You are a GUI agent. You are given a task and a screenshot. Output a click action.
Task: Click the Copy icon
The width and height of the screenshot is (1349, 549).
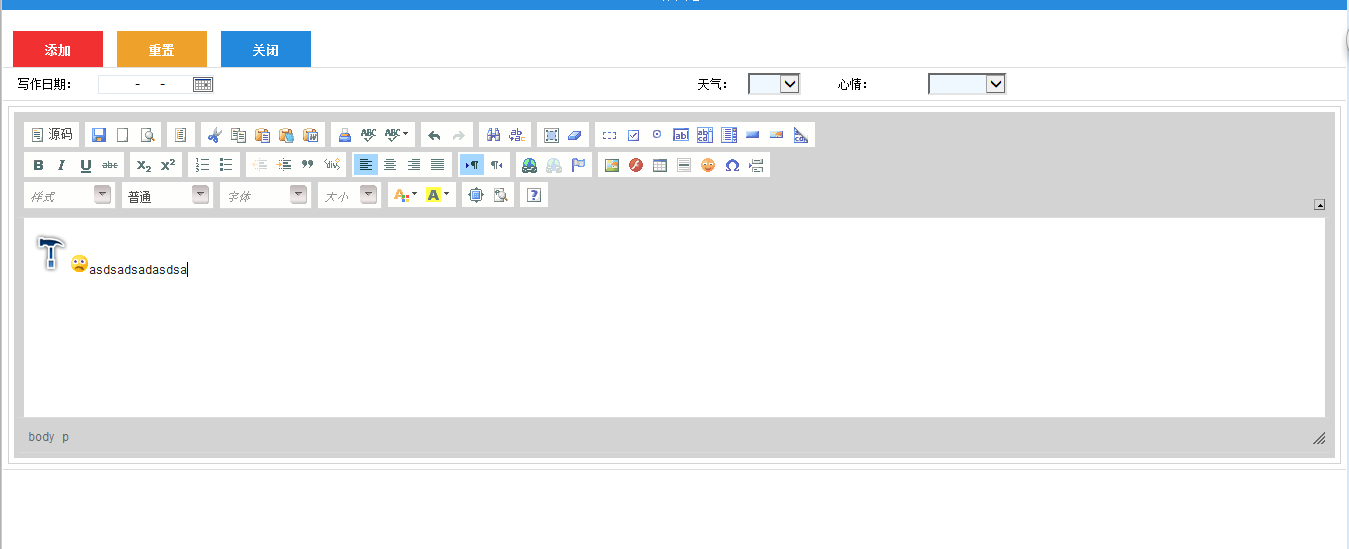(238, 135)
